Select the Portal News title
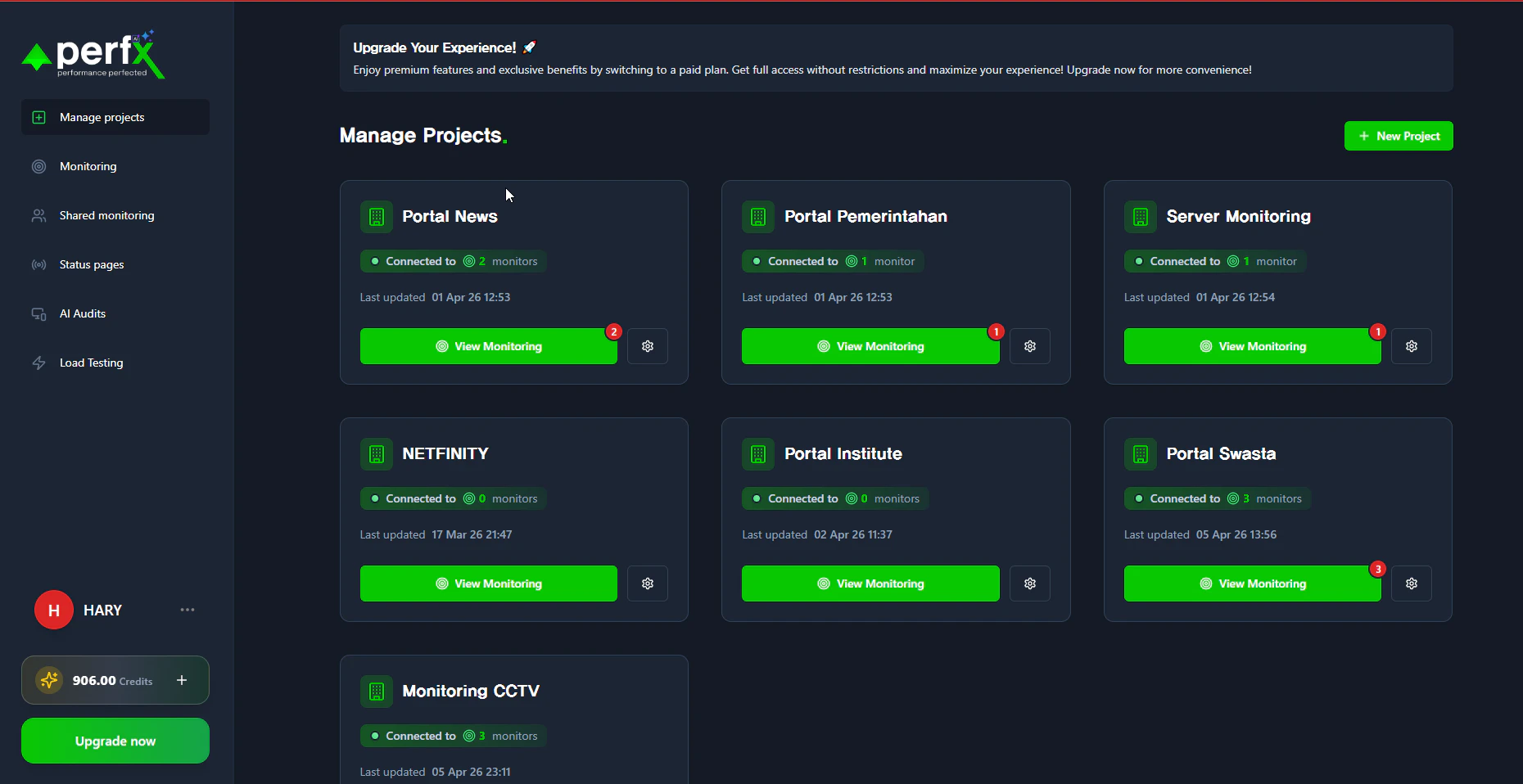 click(450, 216)
